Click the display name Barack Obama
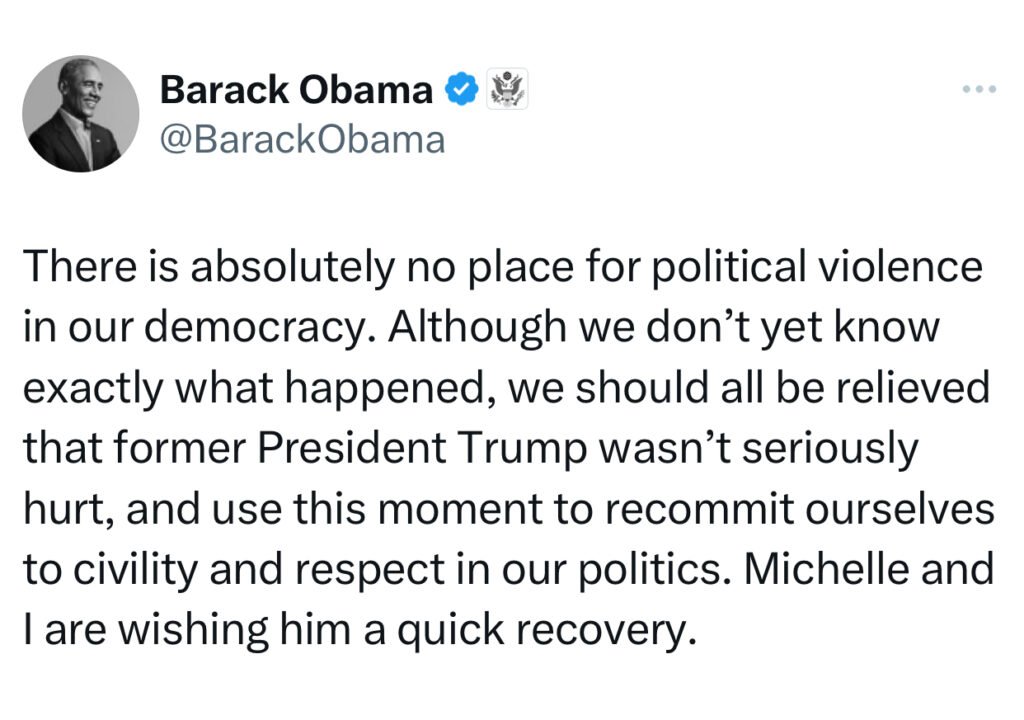The image size is (1024, 720). click(x=296, y=90)
